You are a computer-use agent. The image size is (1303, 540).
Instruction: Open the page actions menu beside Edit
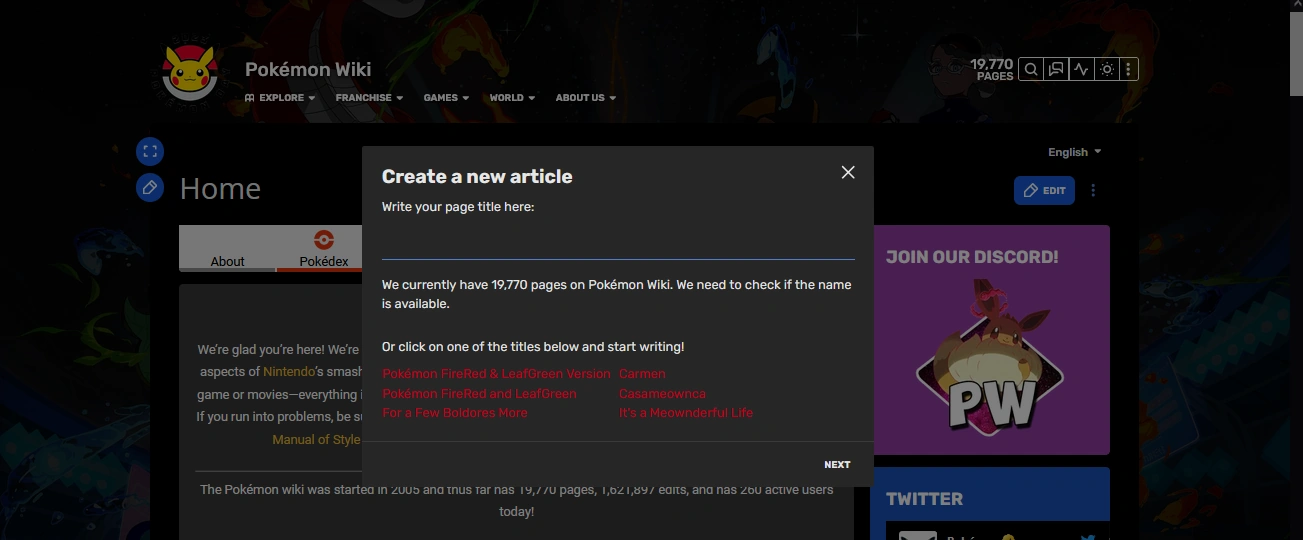click(x=1093, y=190)
